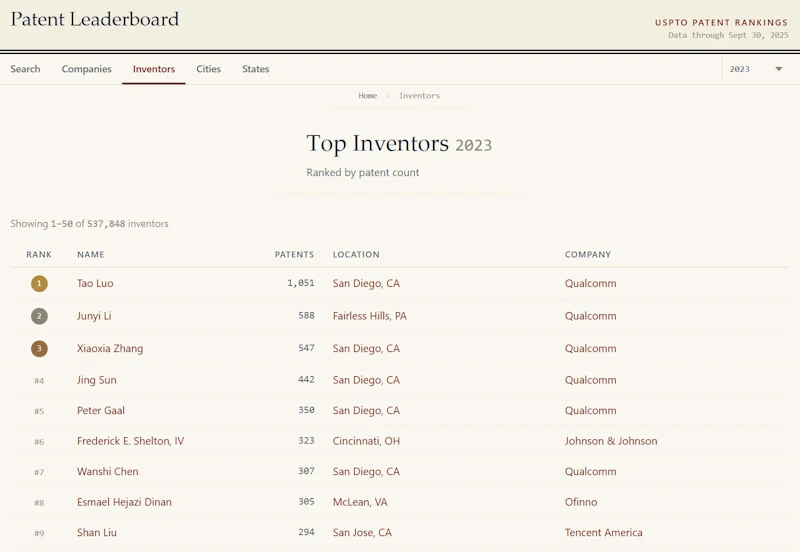Open Johnson & Johnson company page
Screen dimensions: 800x552
pyautogui.click(x=611, y=441)
